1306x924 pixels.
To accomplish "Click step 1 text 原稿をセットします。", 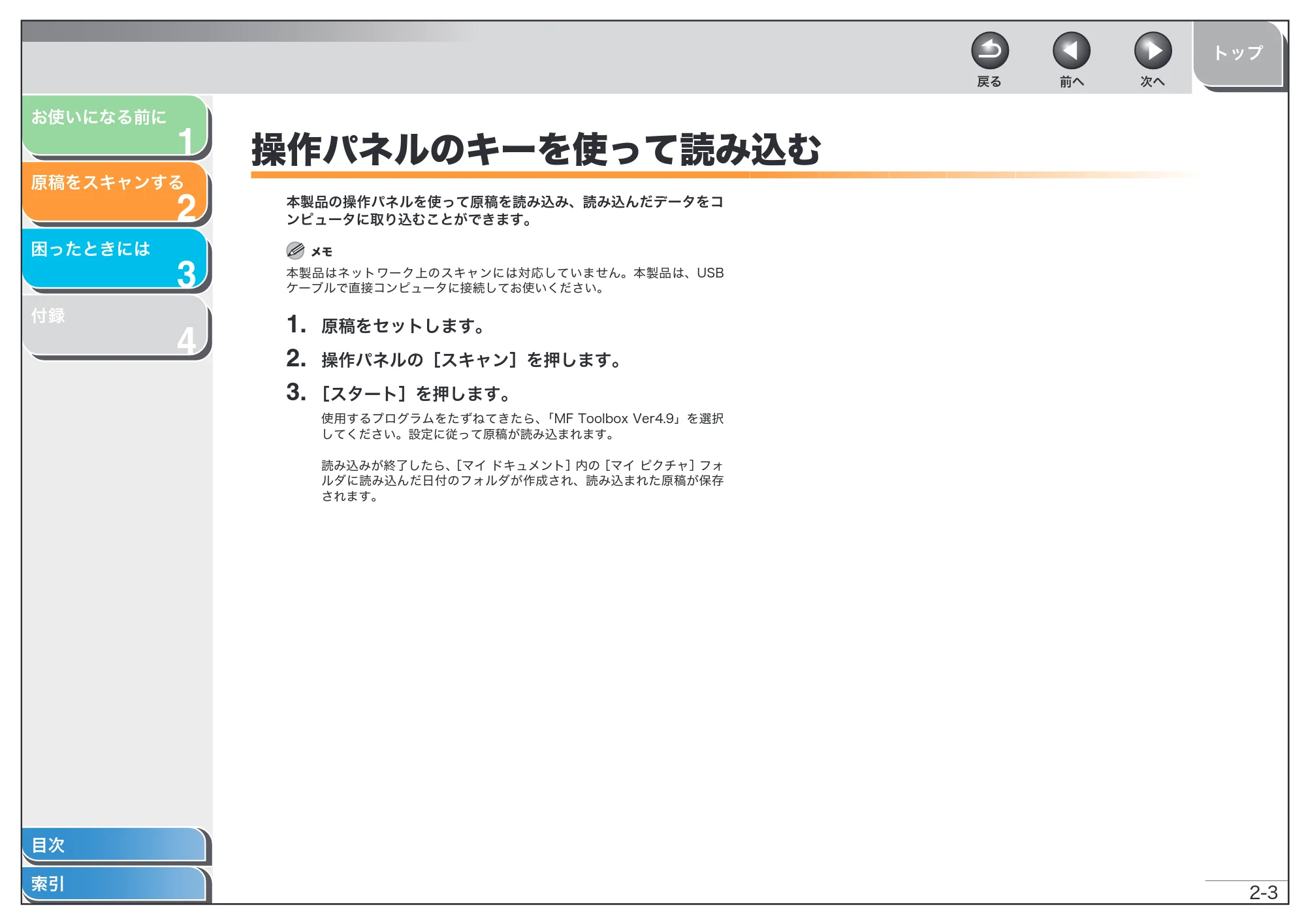I will click(x=403, y=326).
